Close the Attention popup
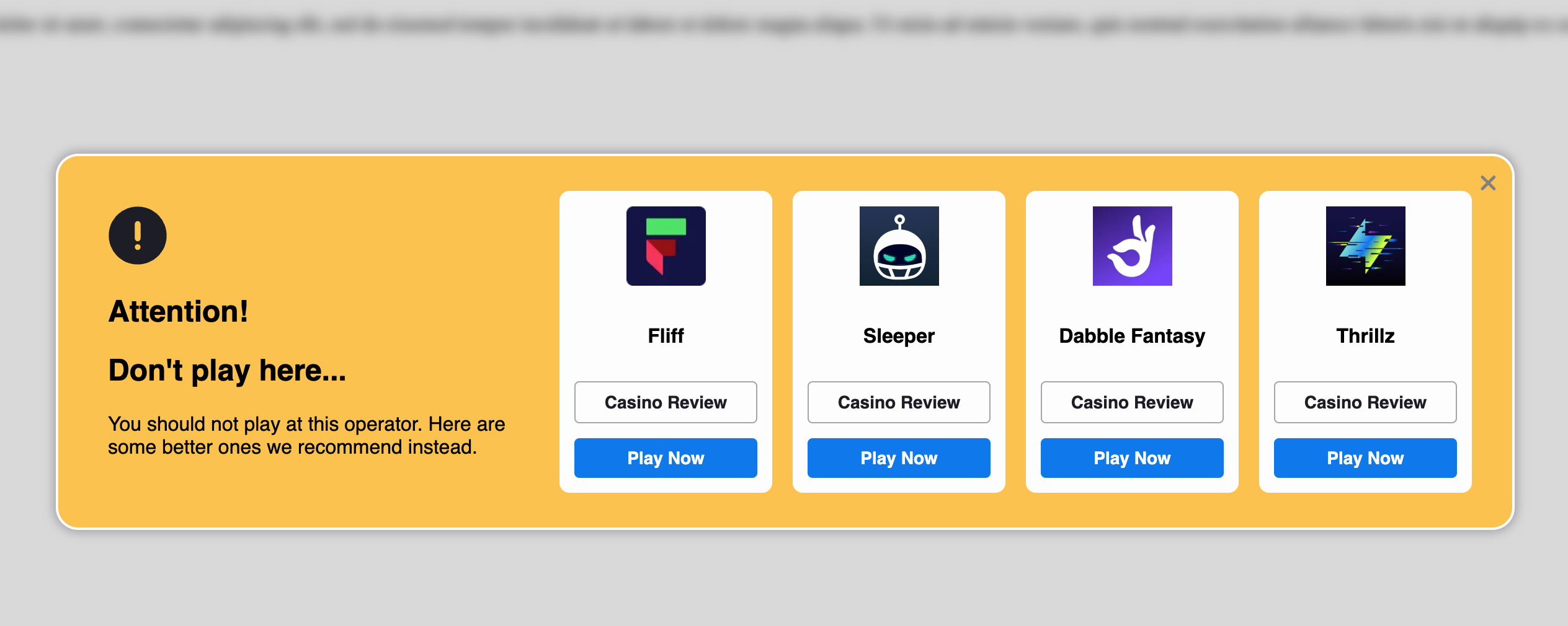The width and height of the screenshot is (1568, 626). pyautogui.click(x=1488, y=183)
